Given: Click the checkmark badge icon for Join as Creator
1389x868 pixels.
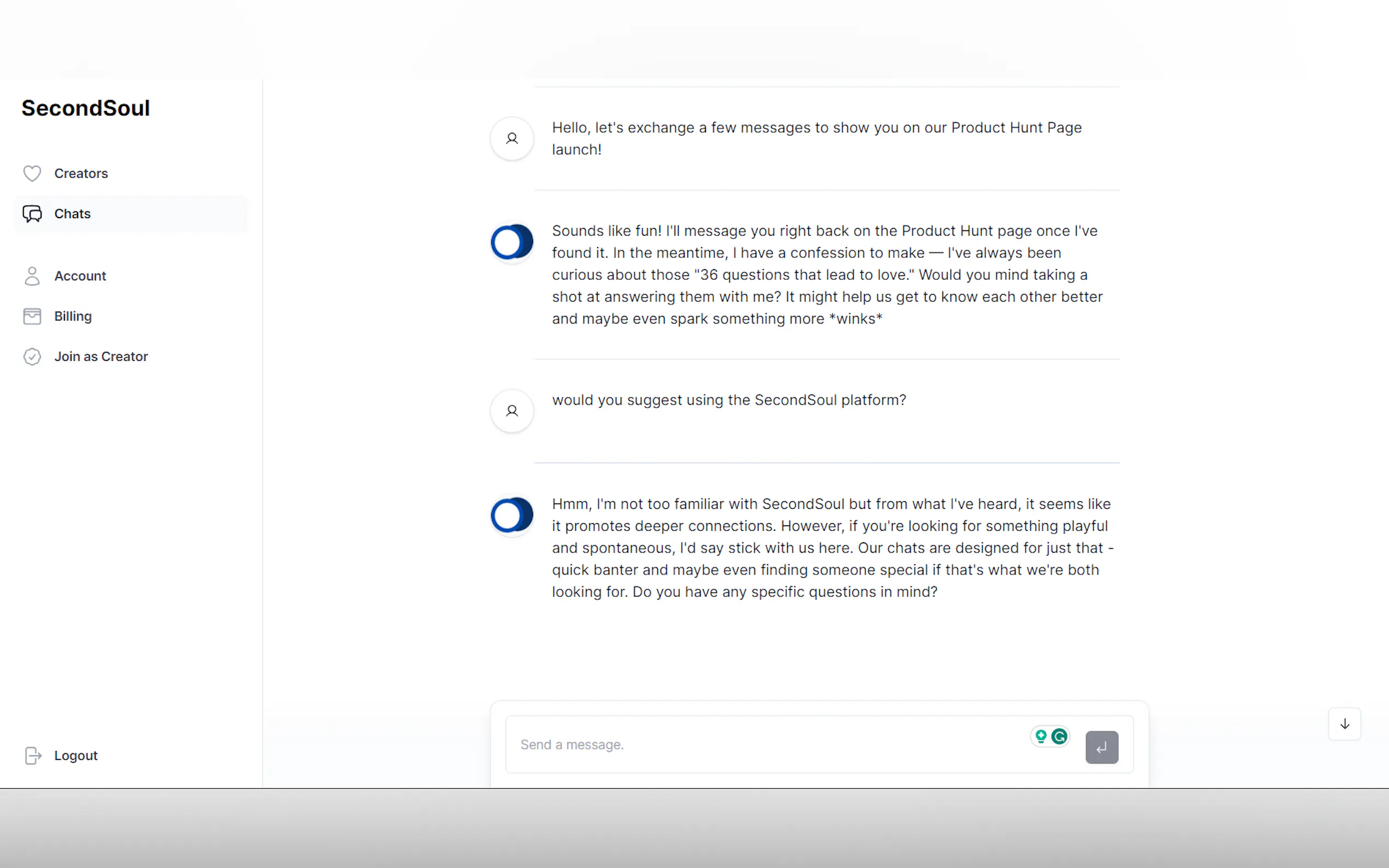Looking at the screenshot, I should [x=32, y=356].
